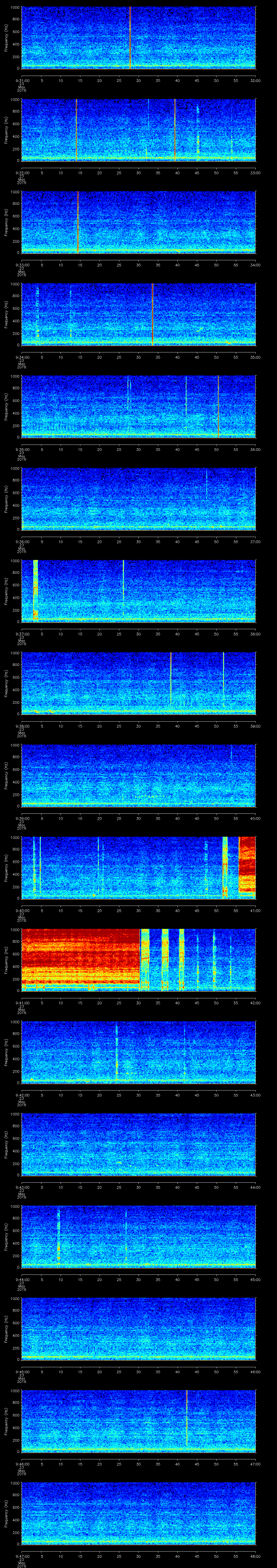Click the red vertical line in the 9:35 panel
The height and width of the screenshot is (1568, 277).
pyautogui.click(x=218, y=407)
